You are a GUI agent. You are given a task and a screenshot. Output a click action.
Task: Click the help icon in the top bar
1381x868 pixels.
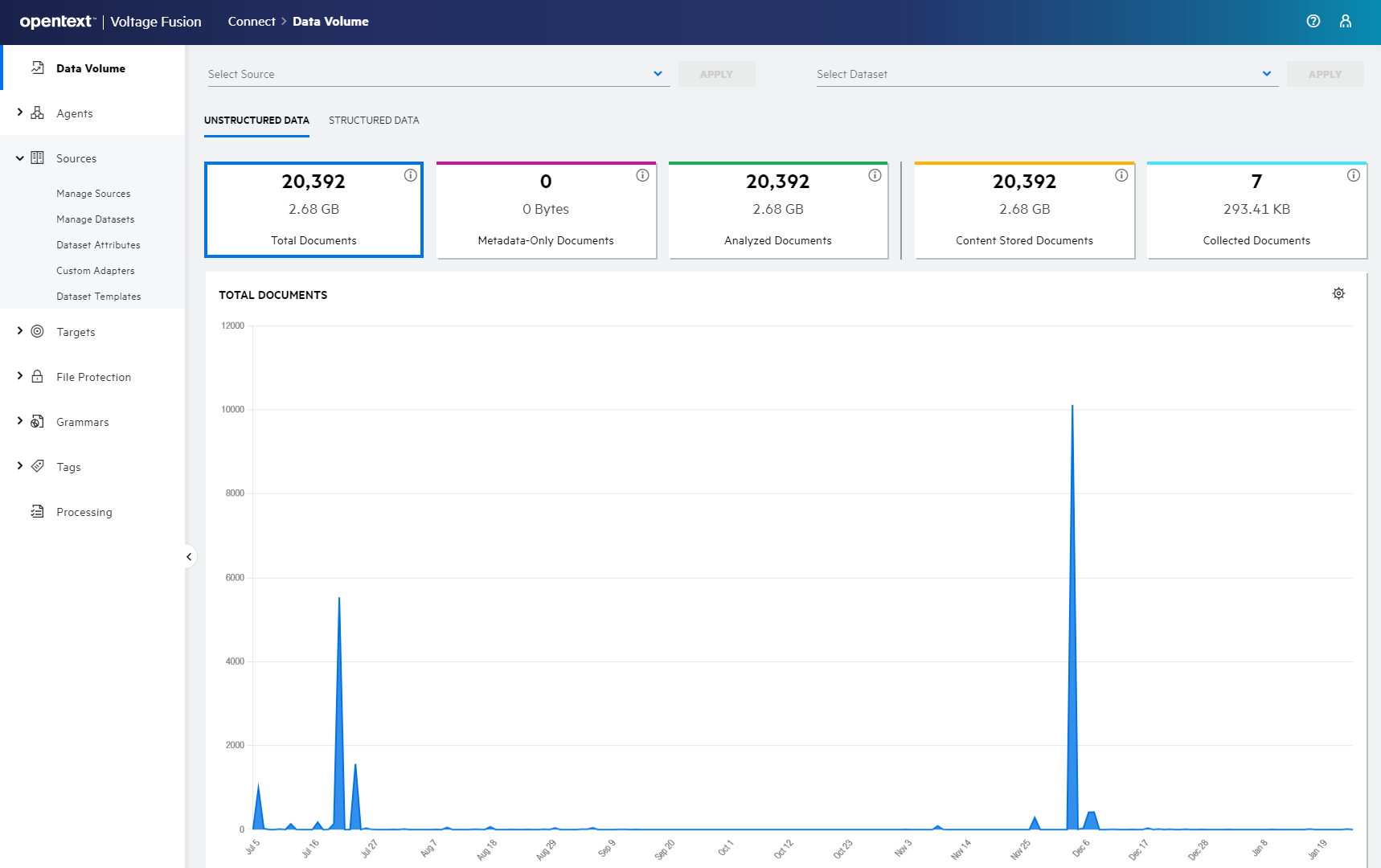click(x=1313, y=21)
